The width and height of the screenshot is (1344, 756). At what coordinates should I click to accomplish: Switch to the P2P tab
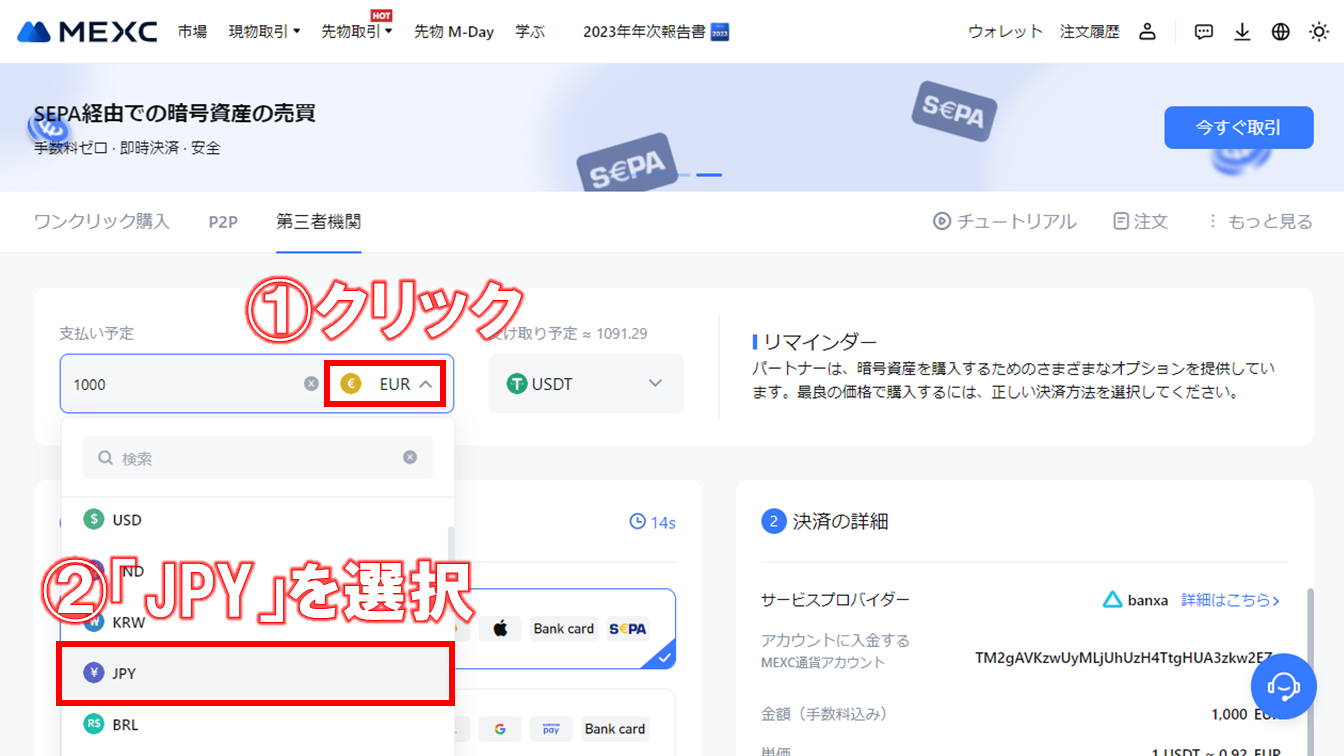point(223,221)
